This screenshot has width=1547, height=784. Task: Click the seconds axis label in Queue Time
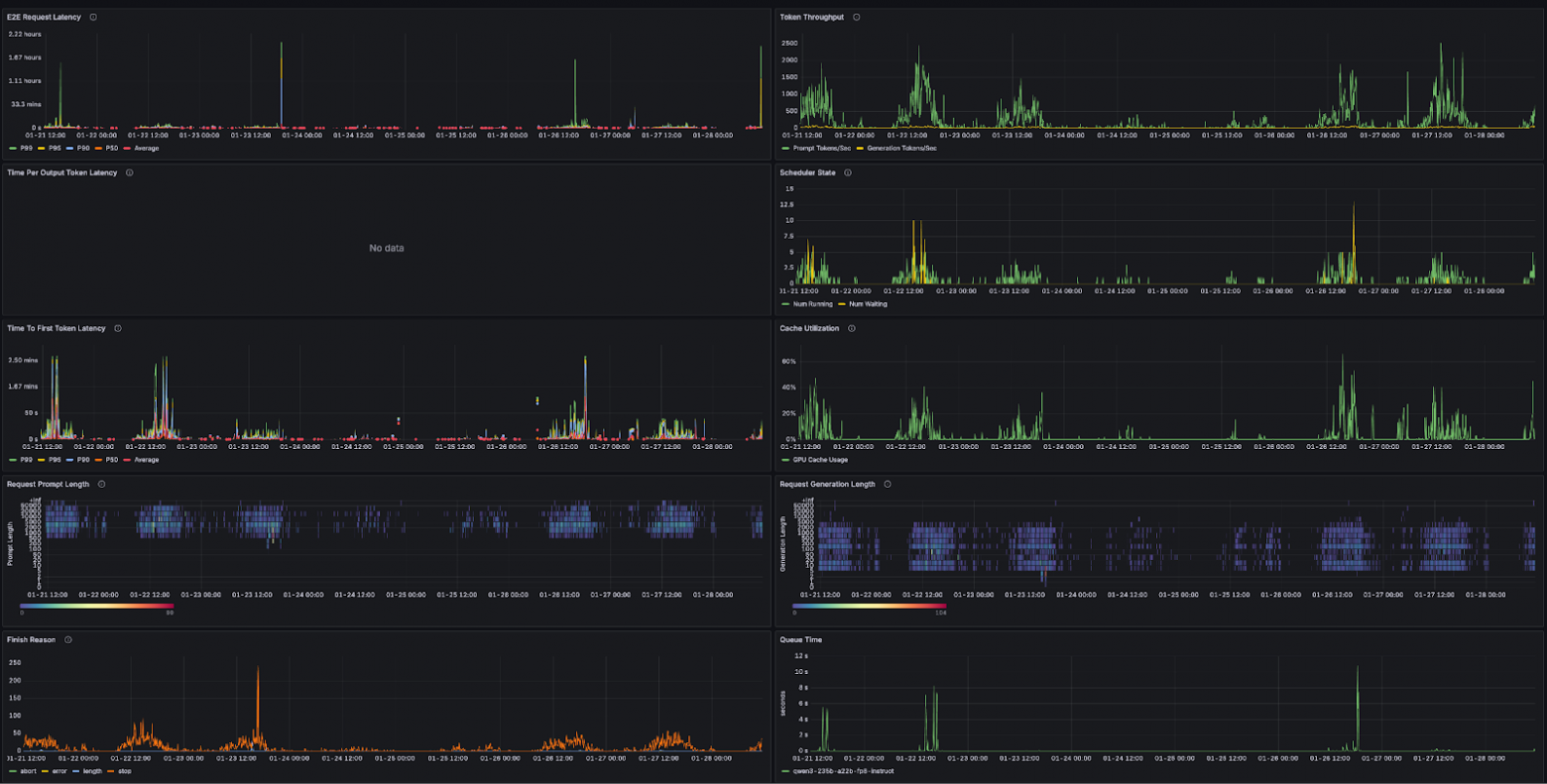[x=783, y=703]
